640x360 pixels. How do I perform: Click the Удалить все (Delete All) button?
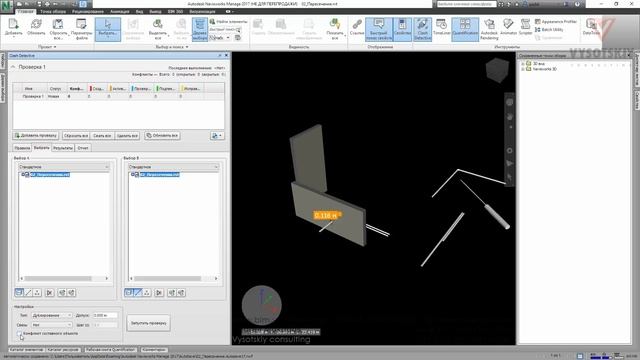pos(127,136)
